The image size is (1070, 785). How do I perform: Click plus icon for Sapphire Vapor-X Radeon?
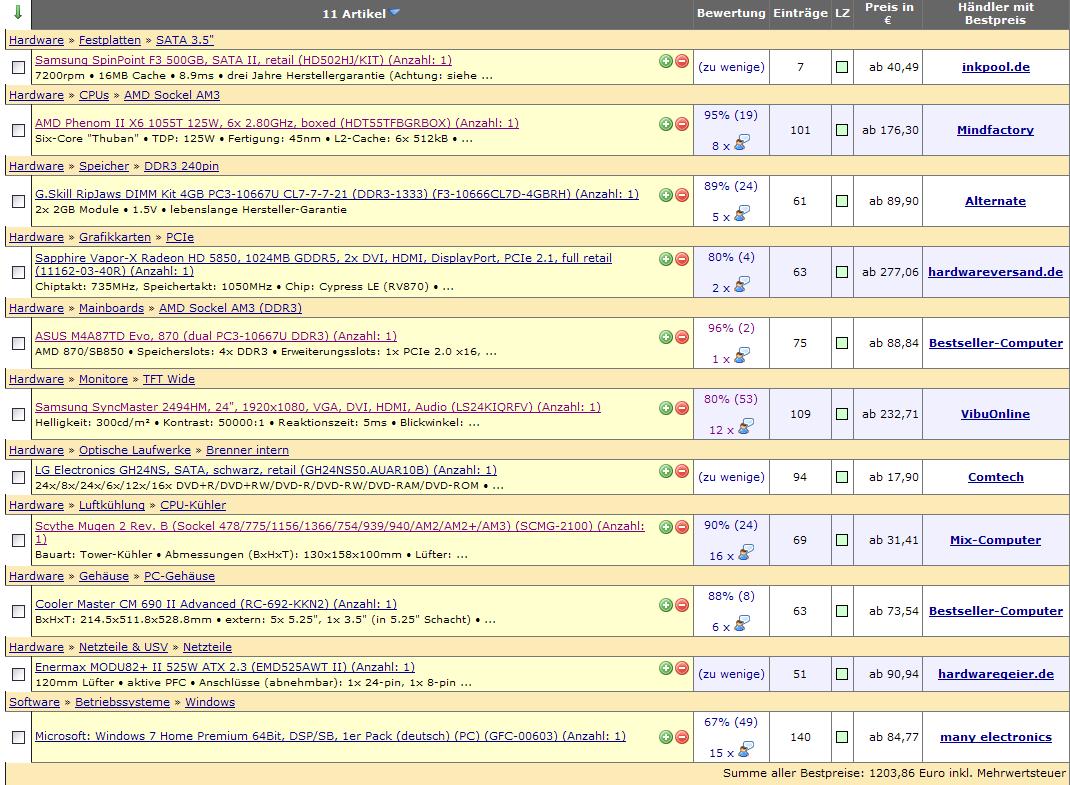666,259
